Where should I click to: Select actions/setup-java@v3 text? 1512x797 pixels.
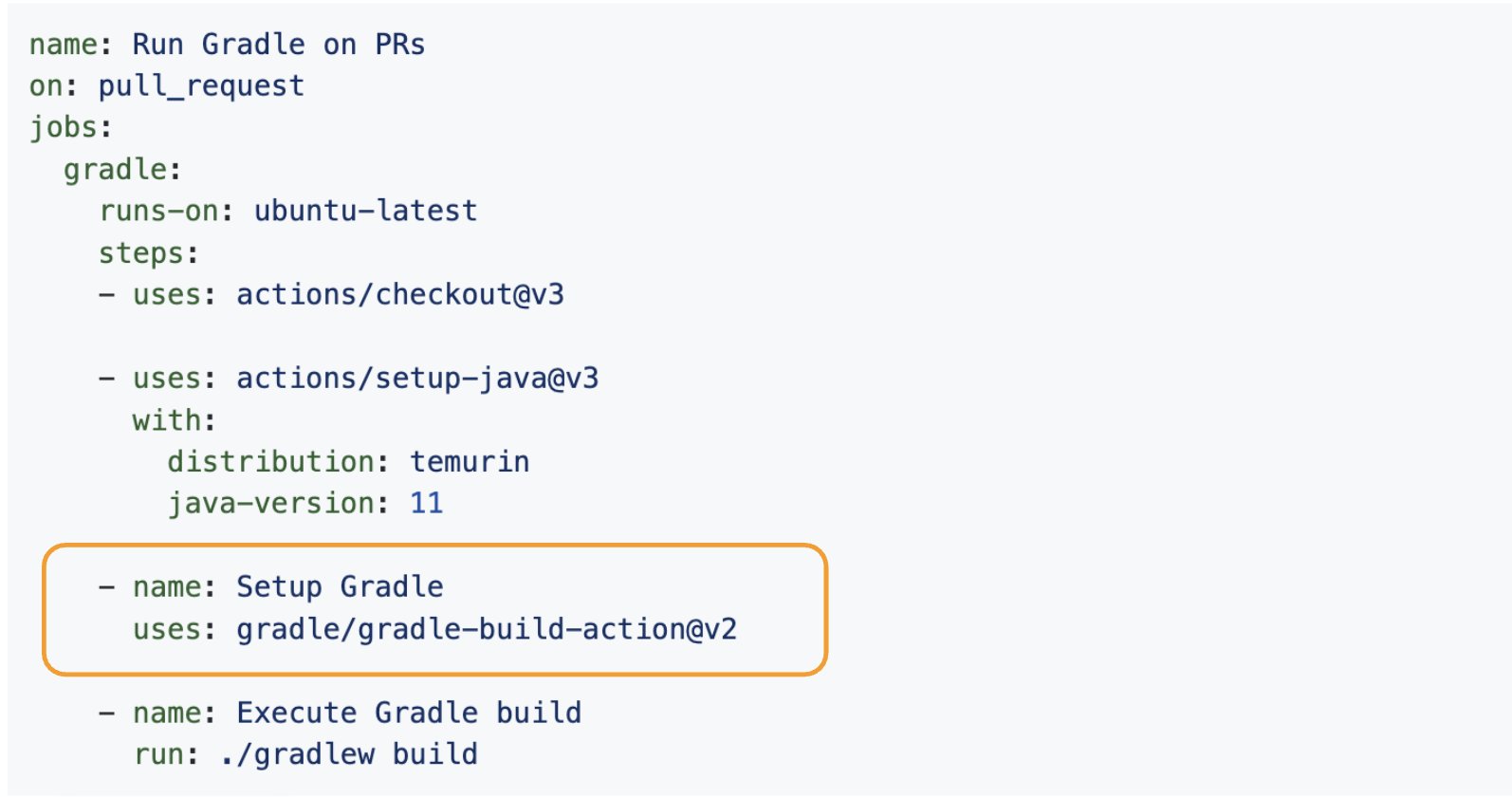pos(417,379)
